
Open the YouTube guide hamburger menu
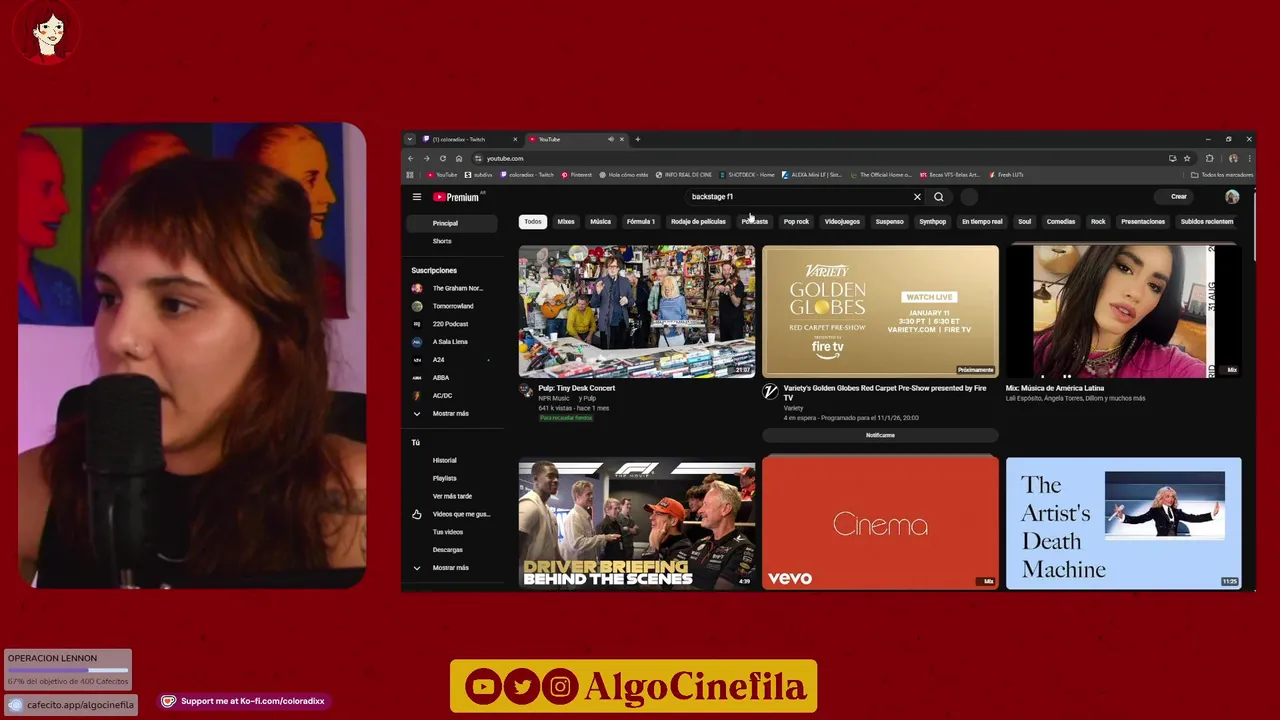click(x=417, y=197)
